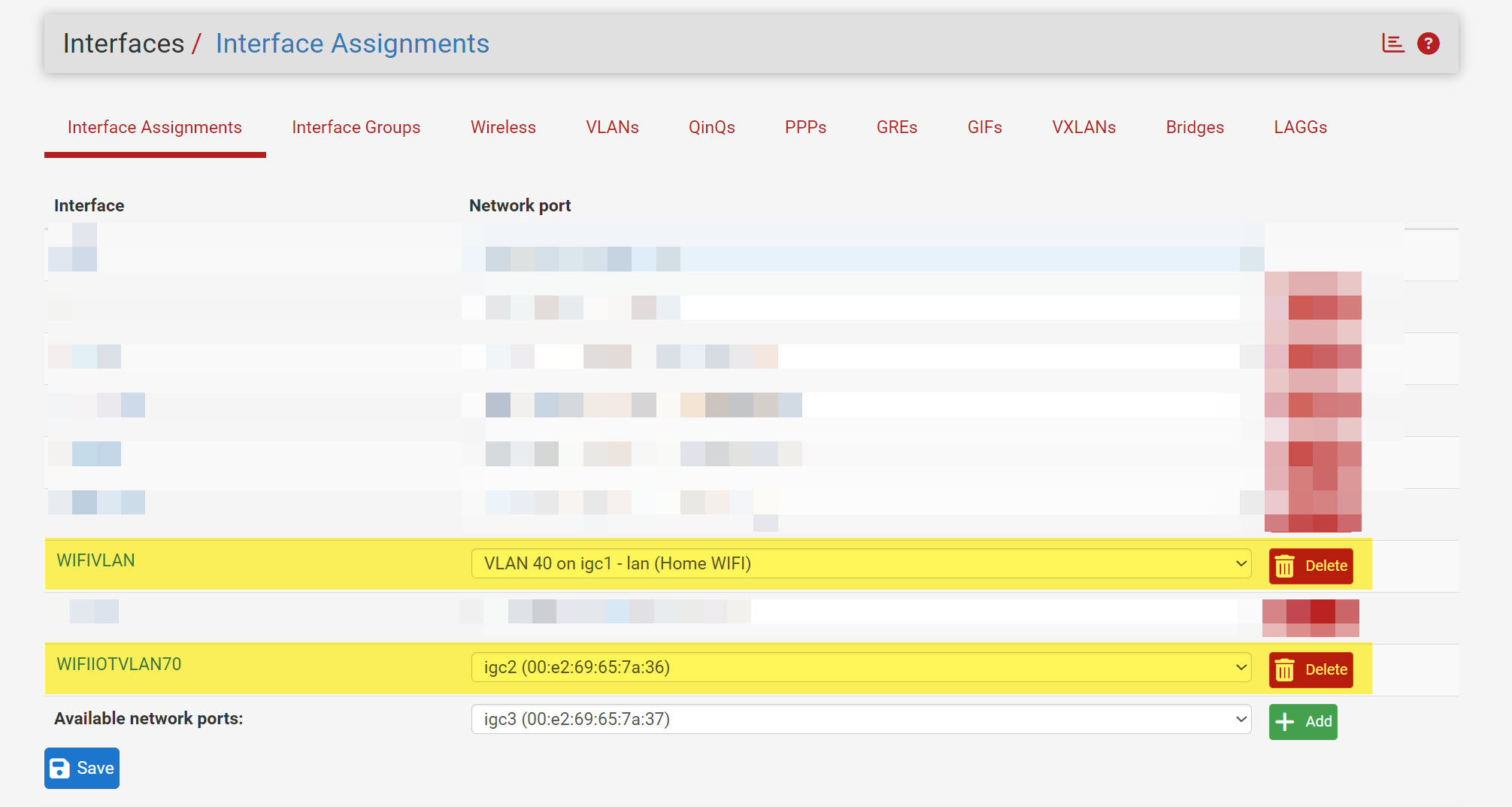Click the red help question mark icon
Screen dimensions: 1512x807
[1428, 44]
